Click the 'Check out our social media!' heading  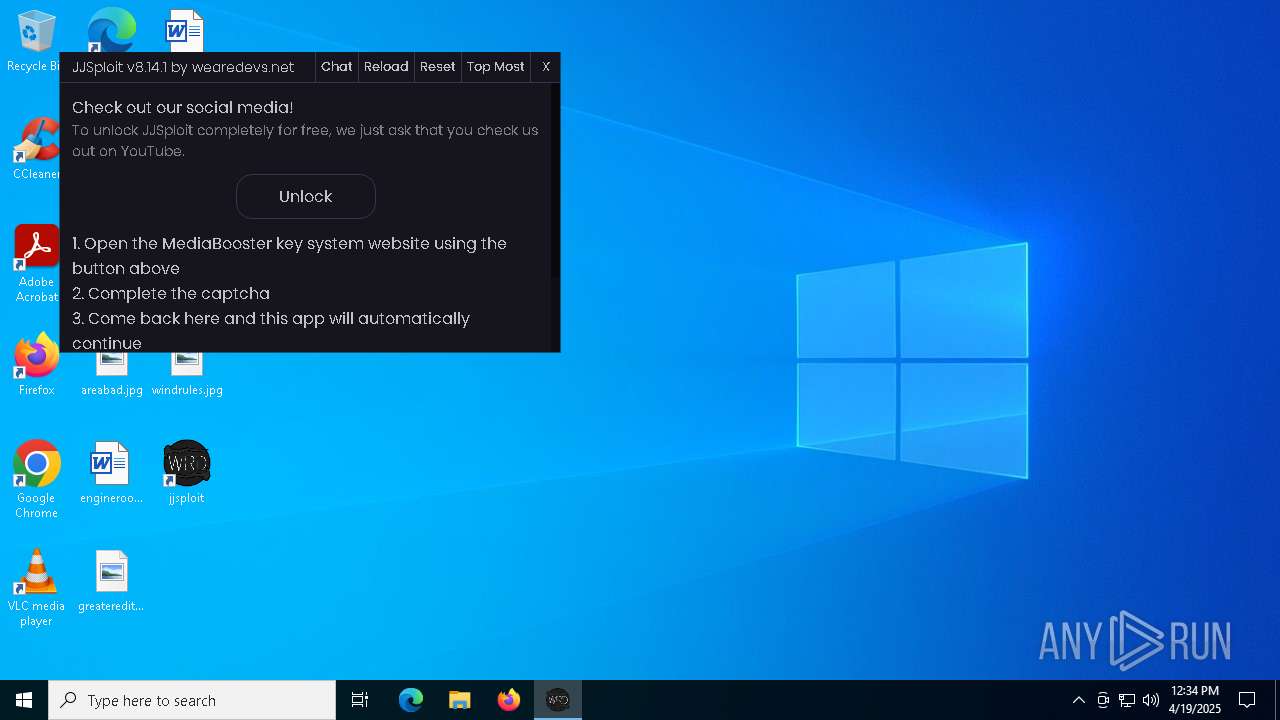[x=182, y=107]
